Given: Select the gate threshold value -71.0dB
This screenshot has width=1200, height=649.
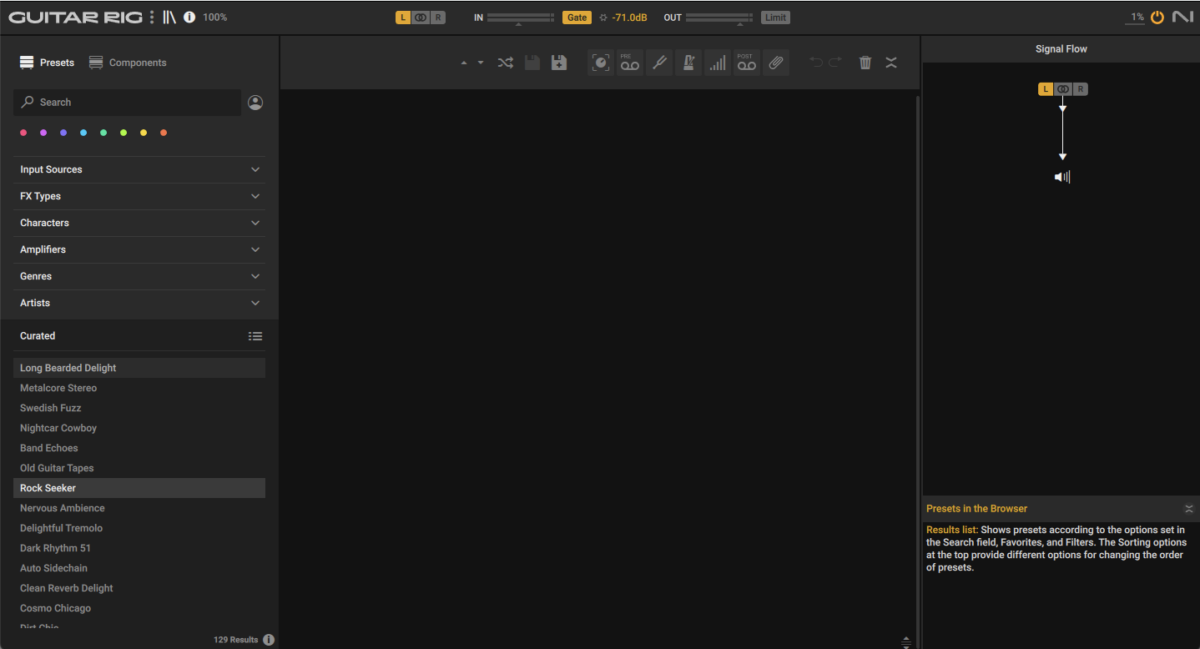Looking at the screenshot, I should click(x=630, y=17).
